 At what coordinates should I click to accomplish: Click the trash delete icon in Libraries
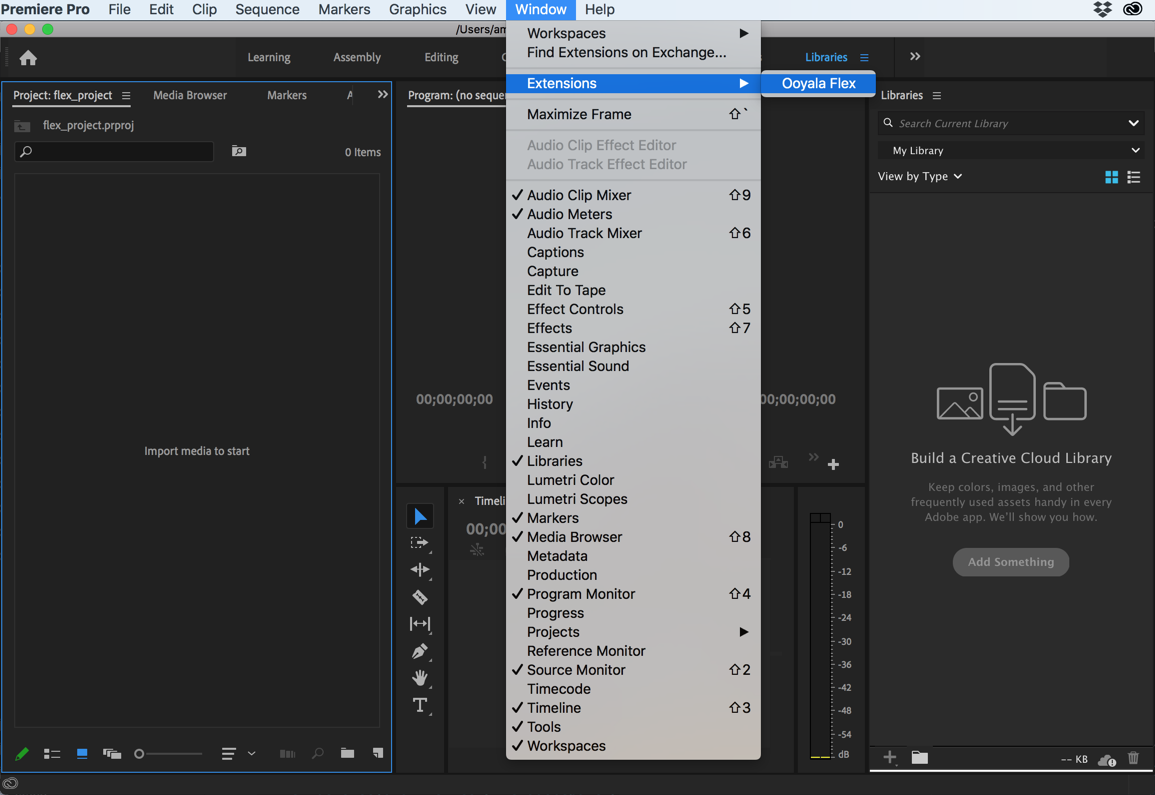click(1133, 757)
